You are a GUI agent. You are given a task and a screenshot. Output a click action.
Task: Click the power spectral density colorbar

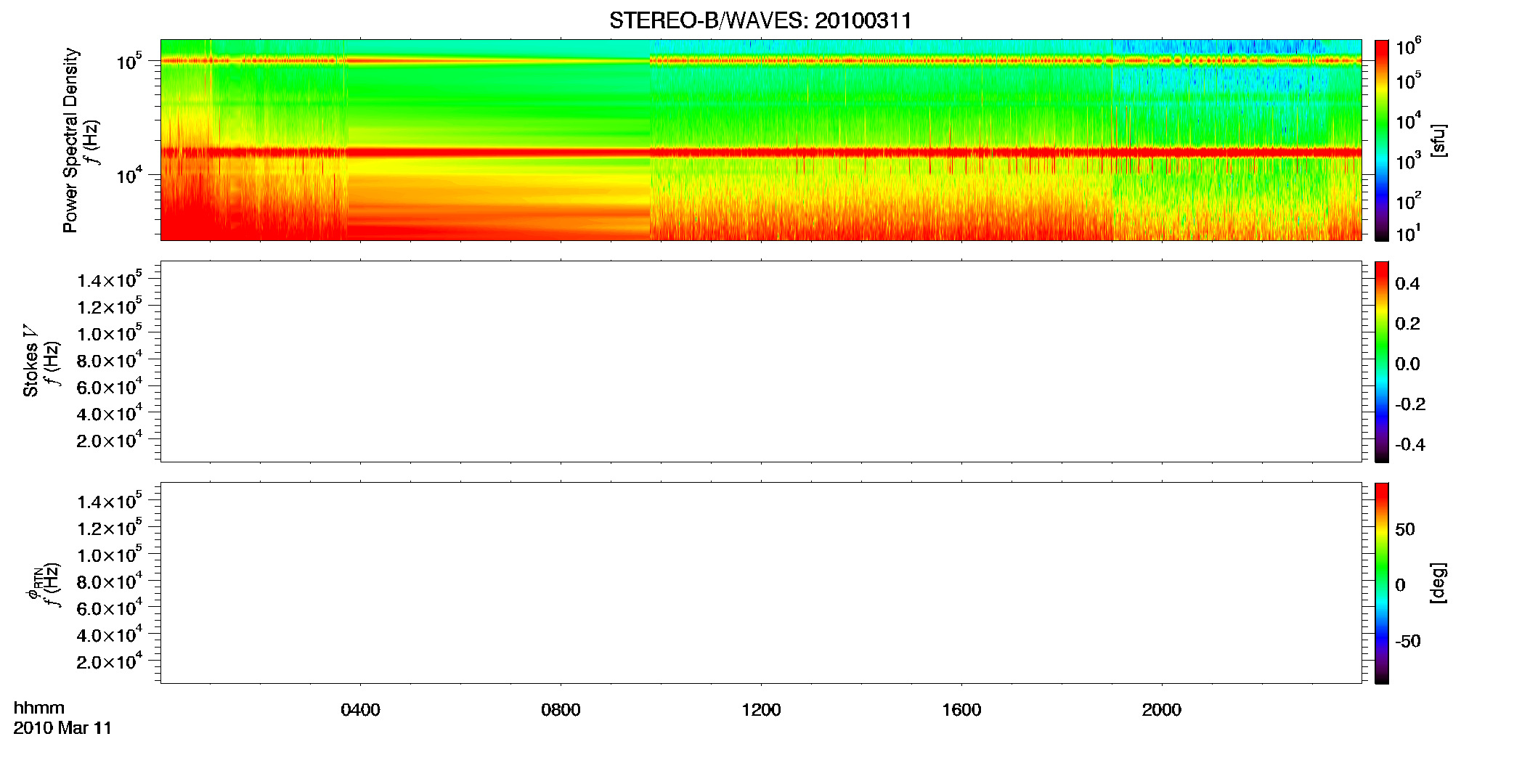1382,140
